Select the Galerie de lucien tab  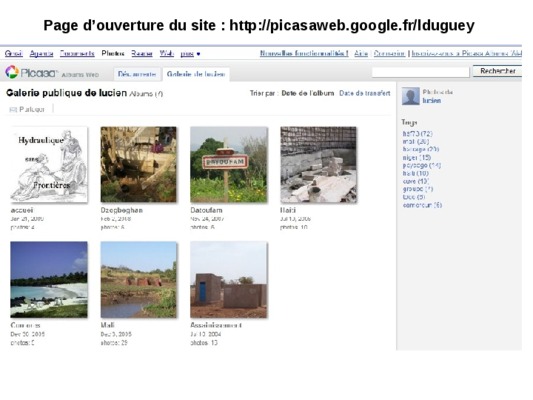tap(196, 74)
